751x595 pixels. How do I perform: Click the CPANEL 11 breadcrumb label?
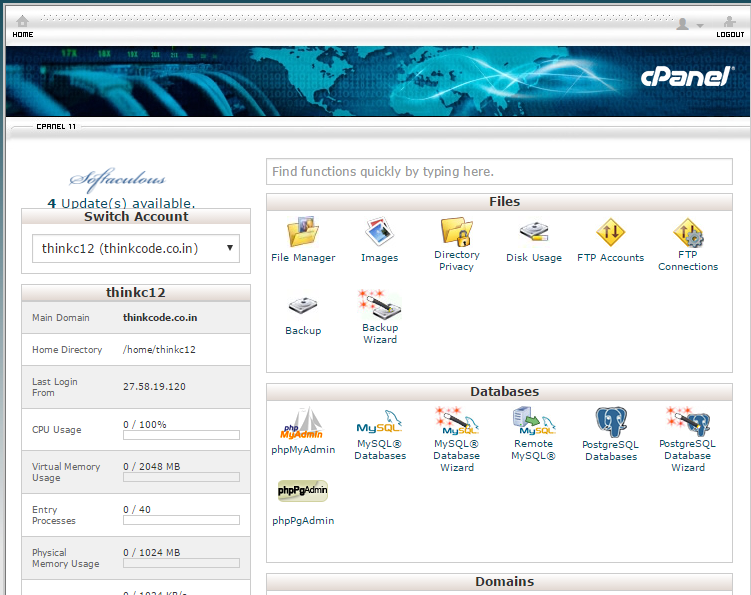(56, 126)
